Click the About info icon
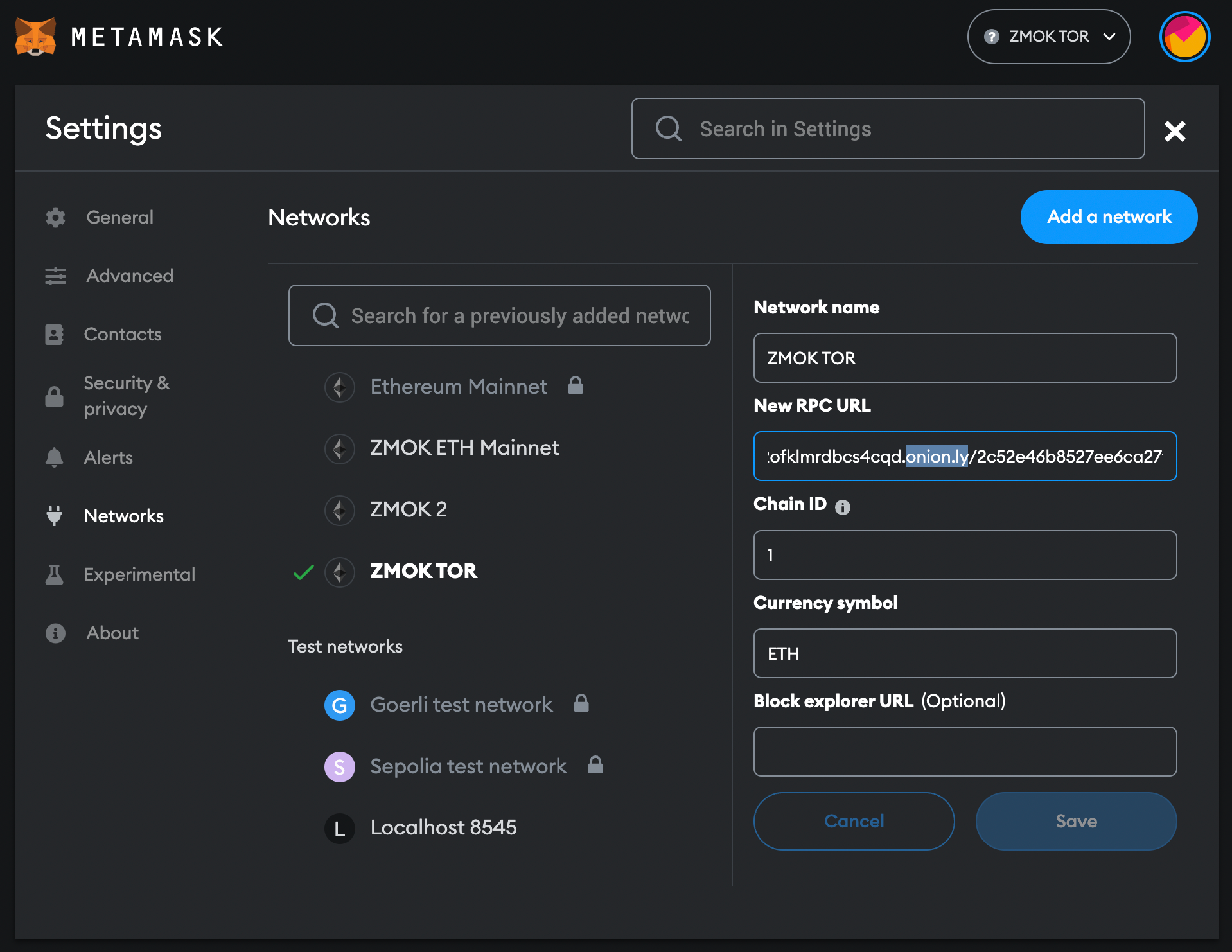Viewport: 1232px width, 952px height. tap(55, 633)
